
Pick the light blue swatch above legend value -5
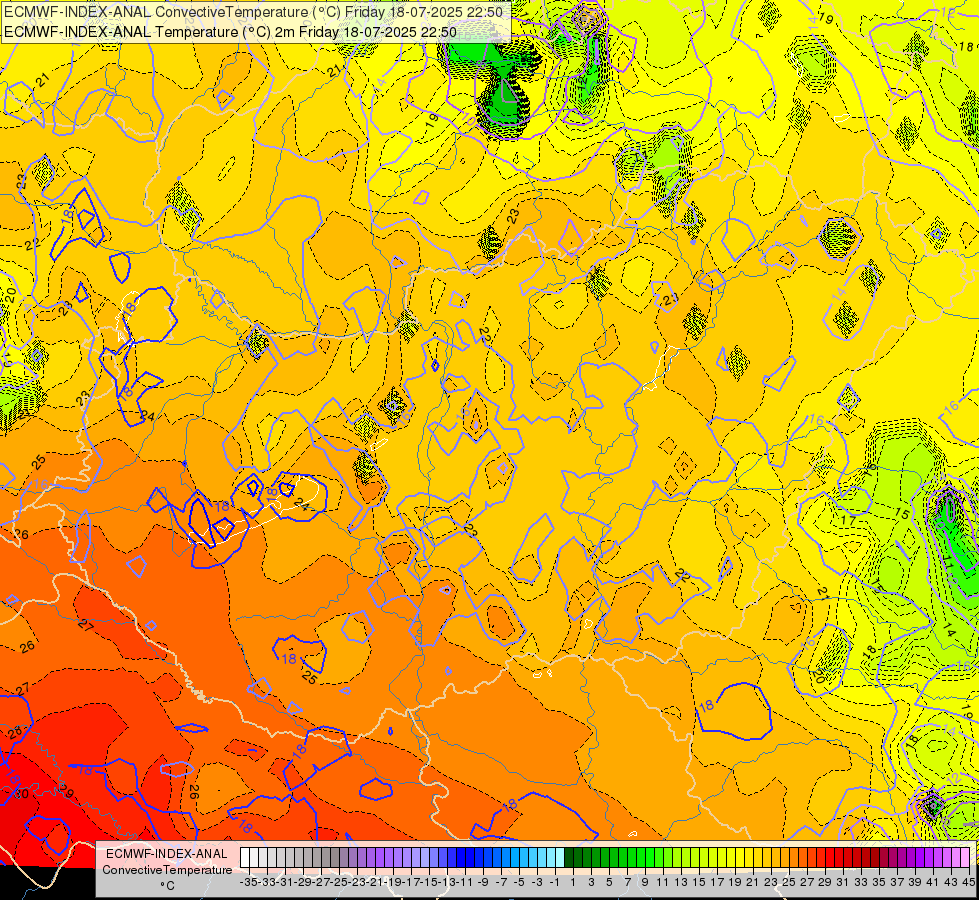pos(515,858)
